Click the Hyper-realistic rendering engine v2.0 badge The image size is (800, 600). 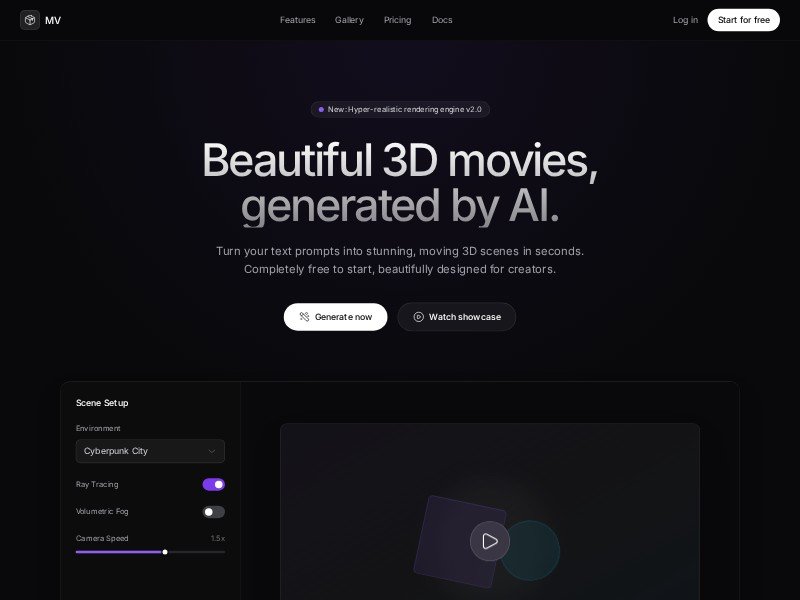400,109
